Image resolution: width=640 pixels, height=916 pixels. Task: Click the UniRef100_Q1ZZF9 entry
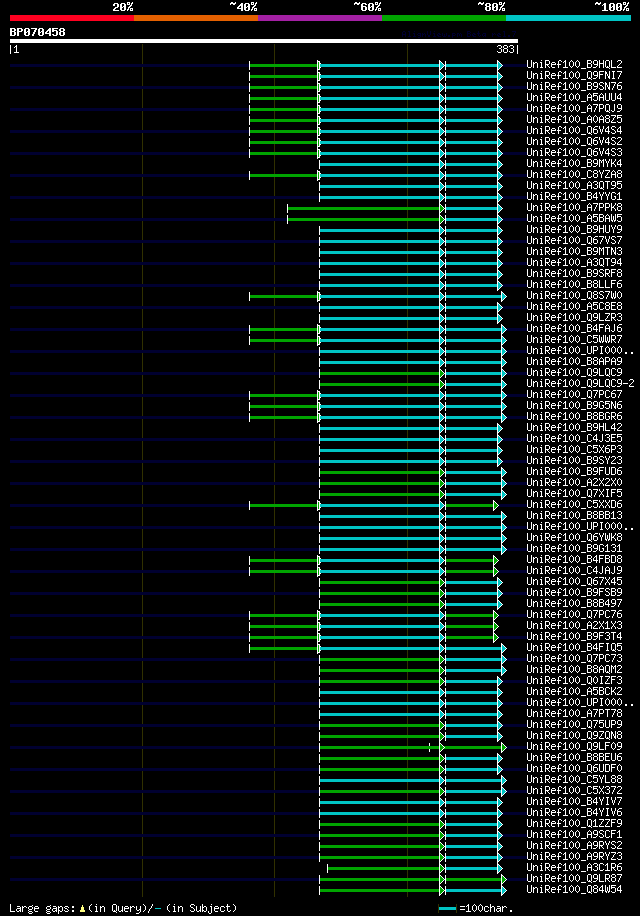point(574,824)
